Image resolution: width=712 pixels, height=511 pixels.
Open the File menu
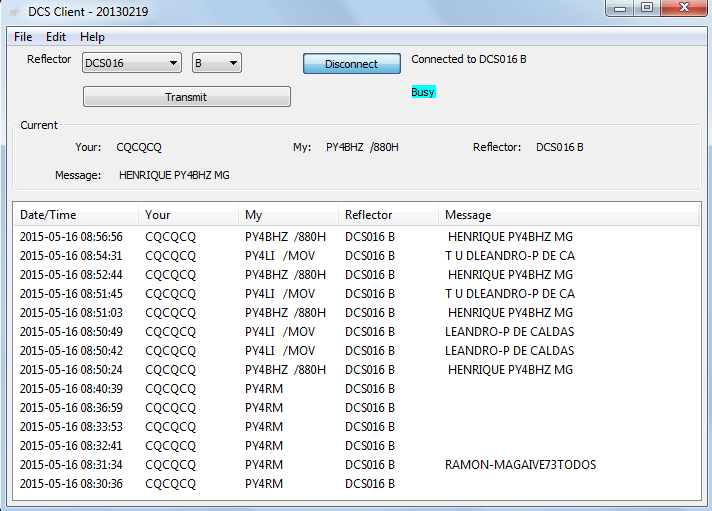tap(23, 37)
